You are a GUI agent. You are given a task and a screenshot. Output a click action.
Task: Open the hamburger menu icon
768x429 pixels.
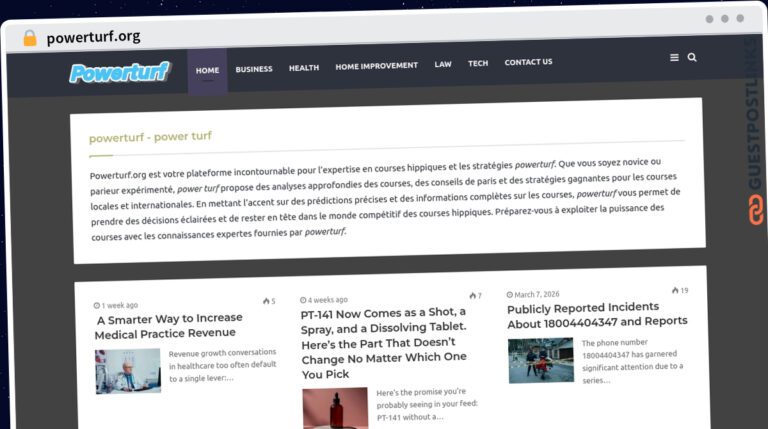(674, 58)
